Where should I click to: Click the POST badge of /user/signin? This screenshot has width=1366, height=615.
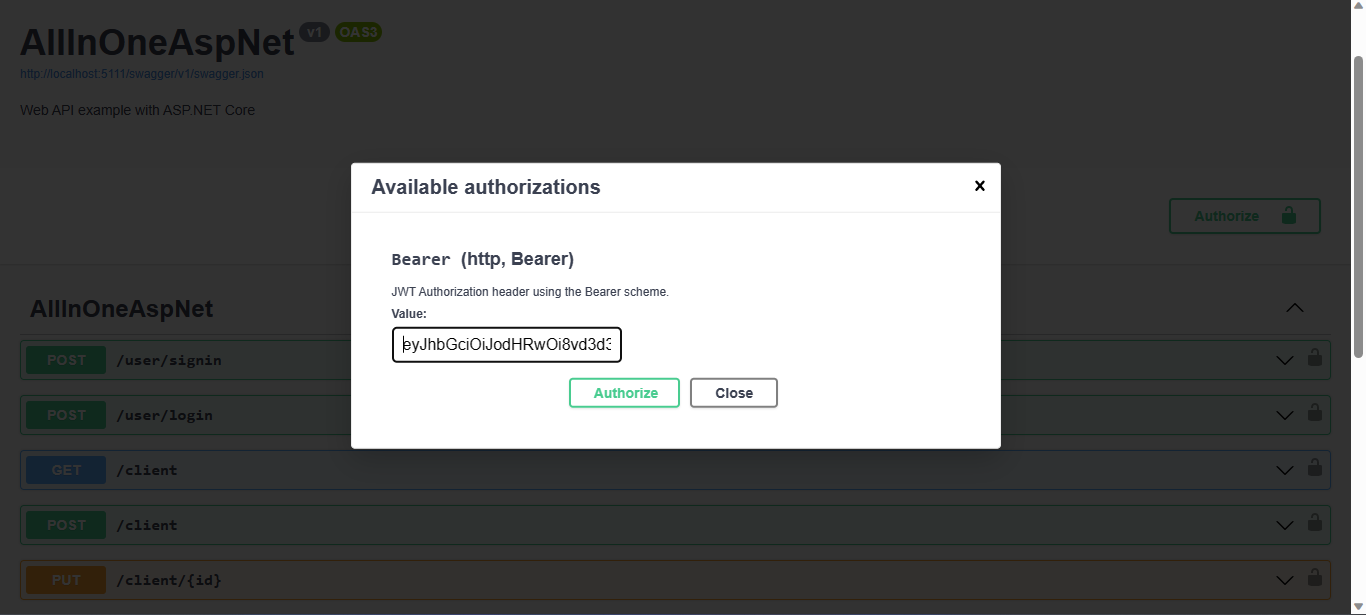(66, 360)
